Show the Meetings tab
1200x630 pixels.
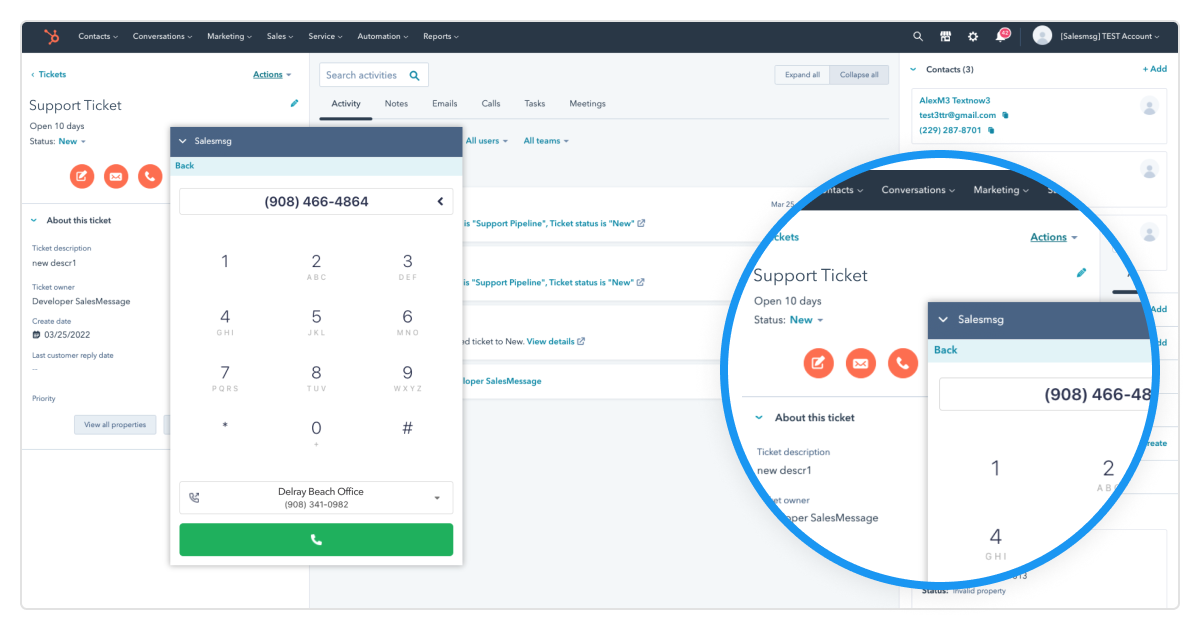(588, 104)
